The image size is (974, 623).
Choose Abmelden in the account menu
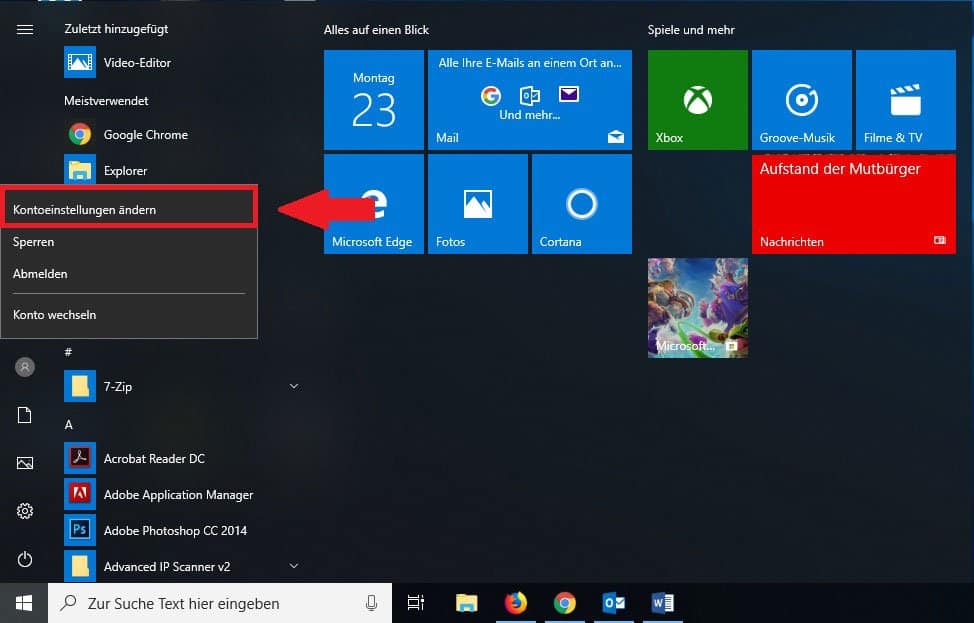pyautogui.click(x=40, y=273)
